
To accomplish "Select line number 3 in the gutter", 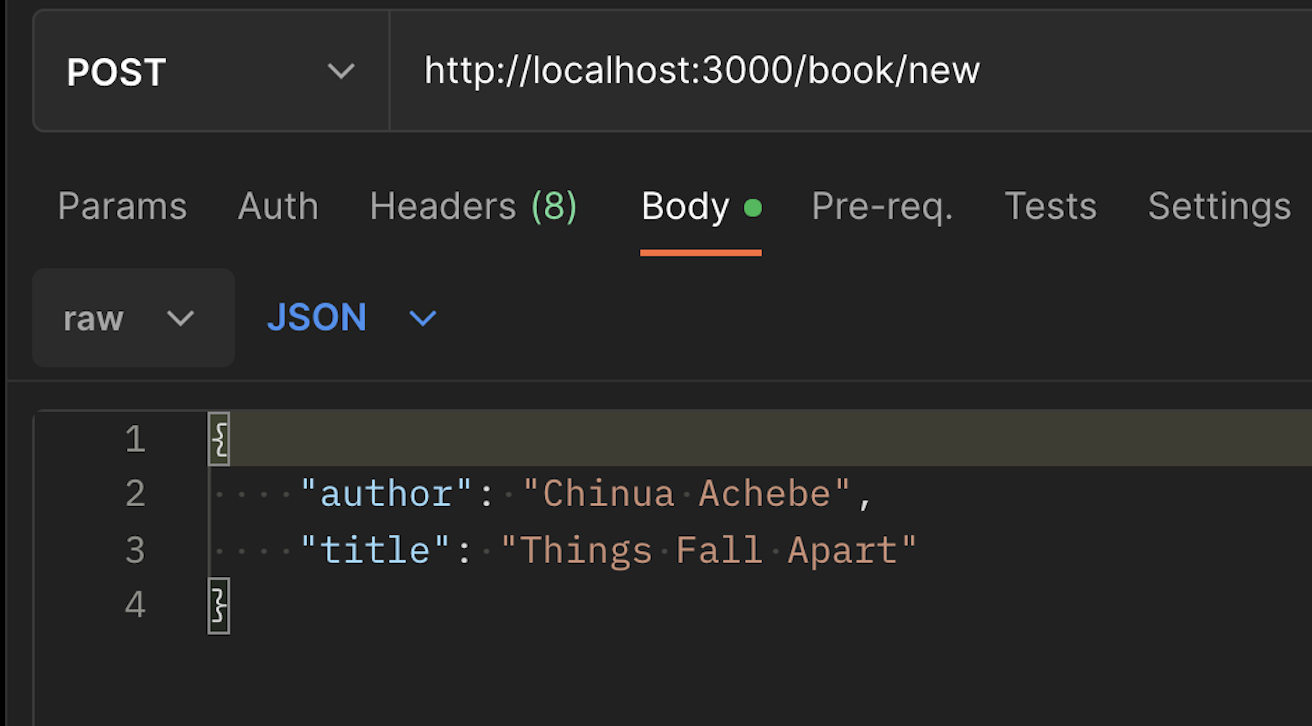I will 135,549.
